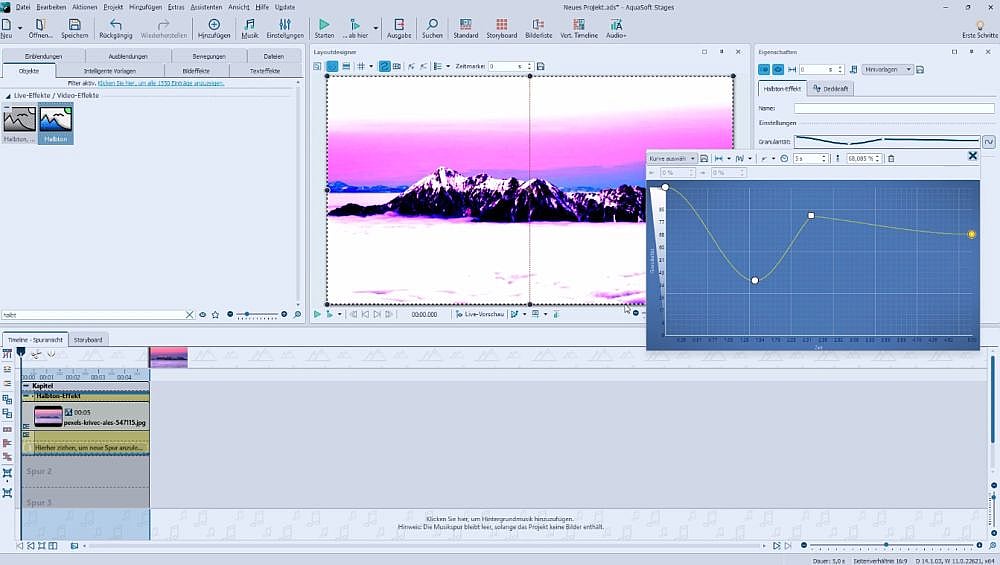This screenshot has width=1000, height=565.
Task: Delete curve point with trash icon
Action: [891, 158]
